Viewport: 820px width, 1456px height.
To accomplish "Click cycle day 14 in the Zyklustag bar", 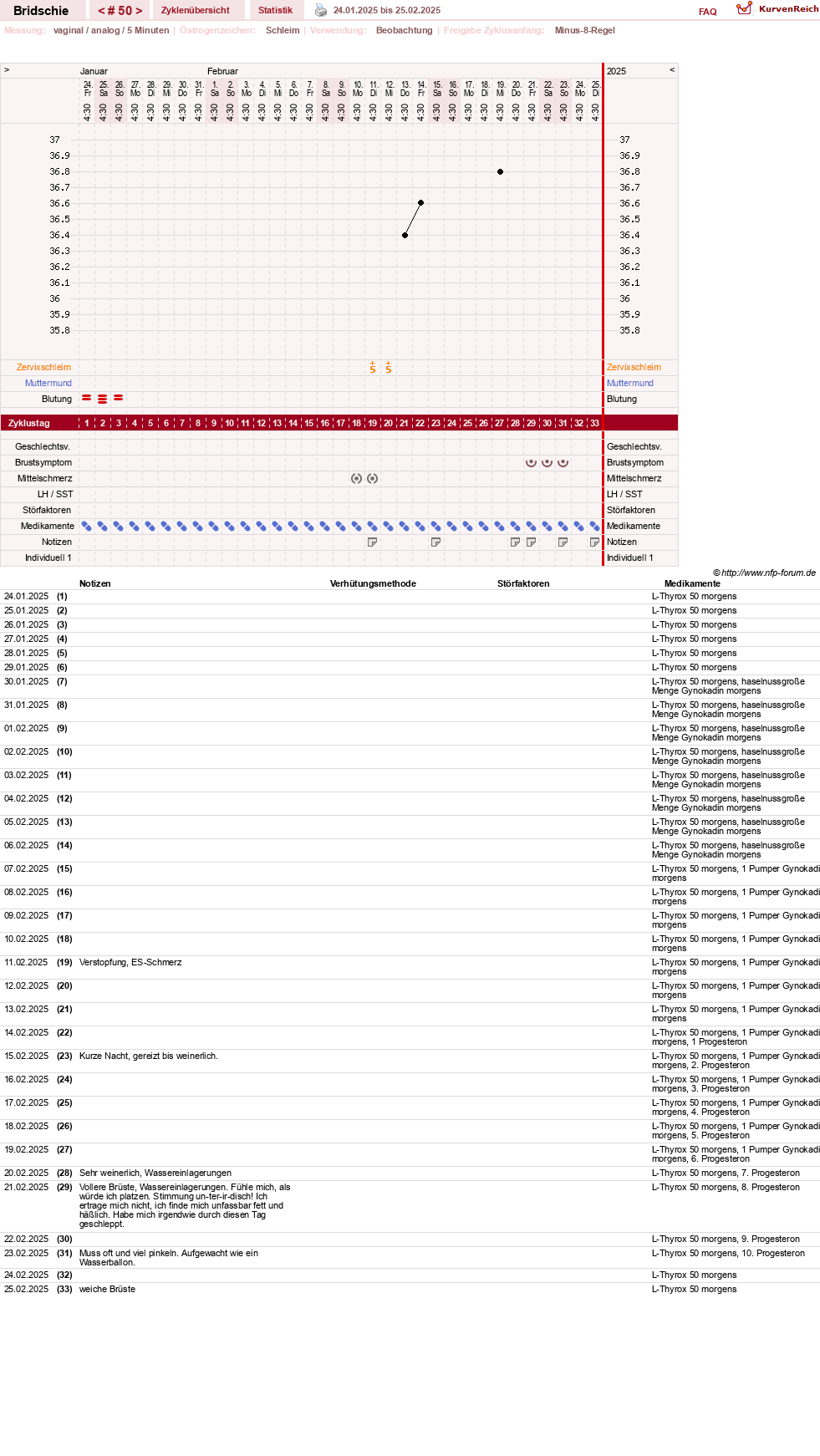I will (293, 423).
